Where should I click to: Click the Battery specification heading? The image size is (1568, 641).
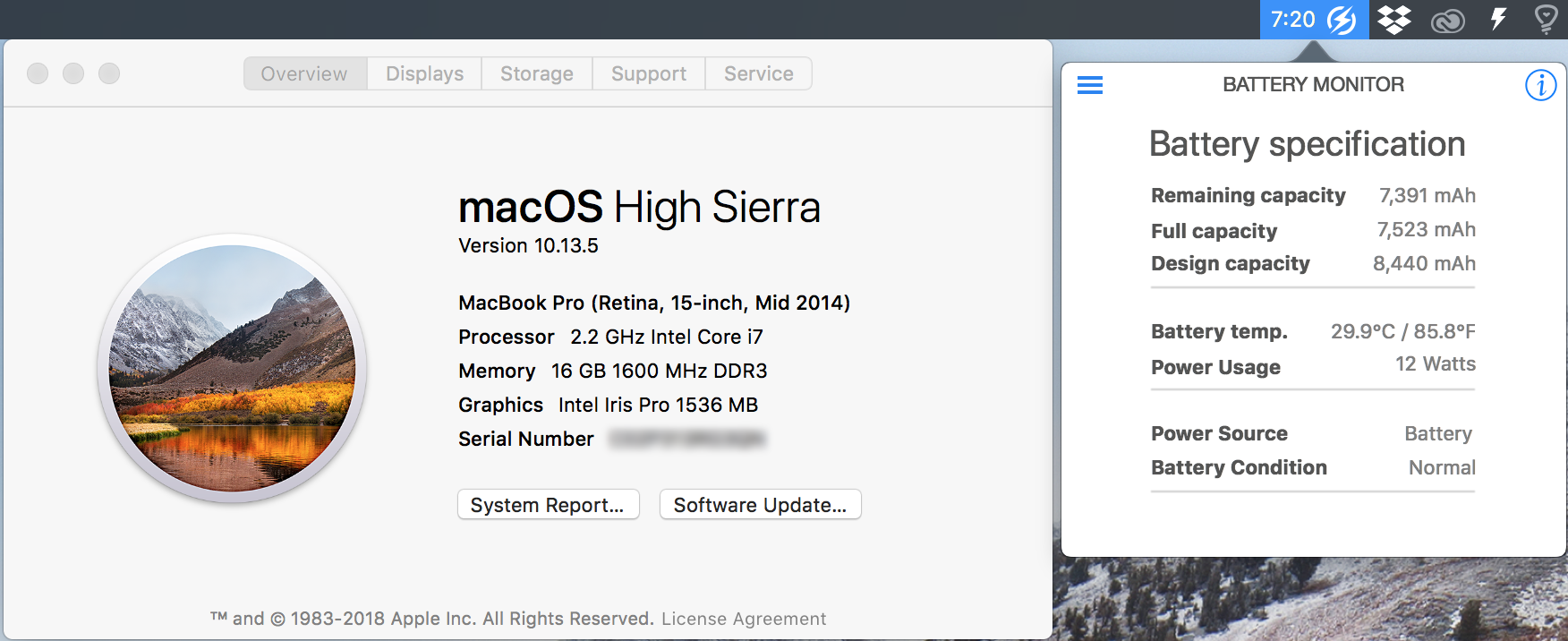1307,144
